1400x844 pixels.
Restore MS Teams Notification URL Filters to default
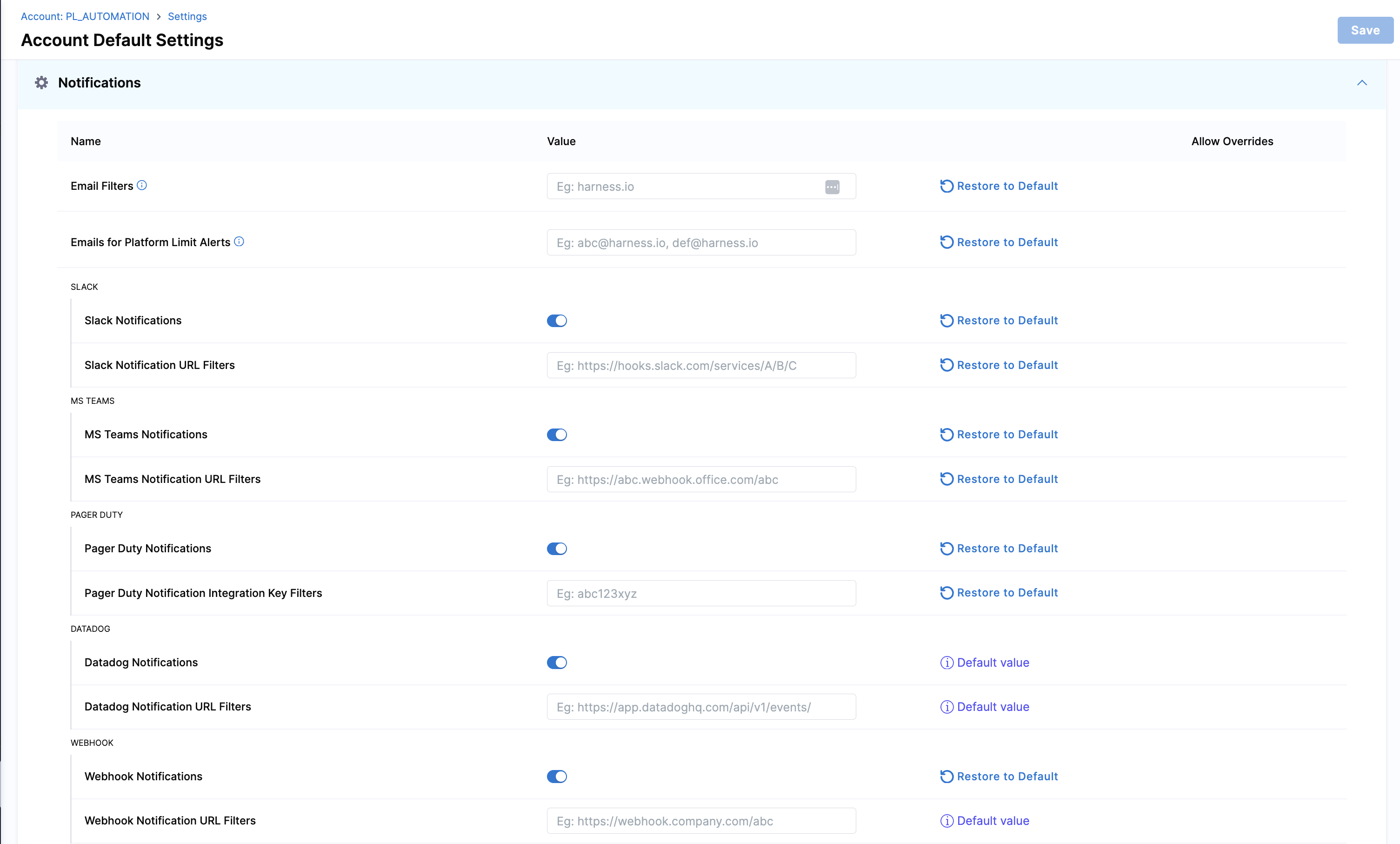[x=999, y=479]
